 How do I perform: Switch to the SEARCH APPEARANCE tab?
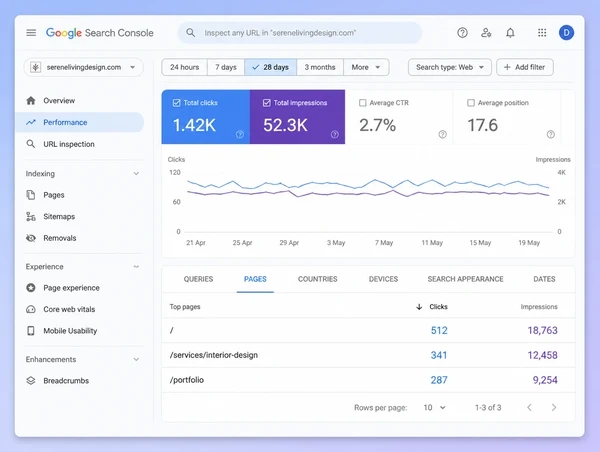[465, 279]
